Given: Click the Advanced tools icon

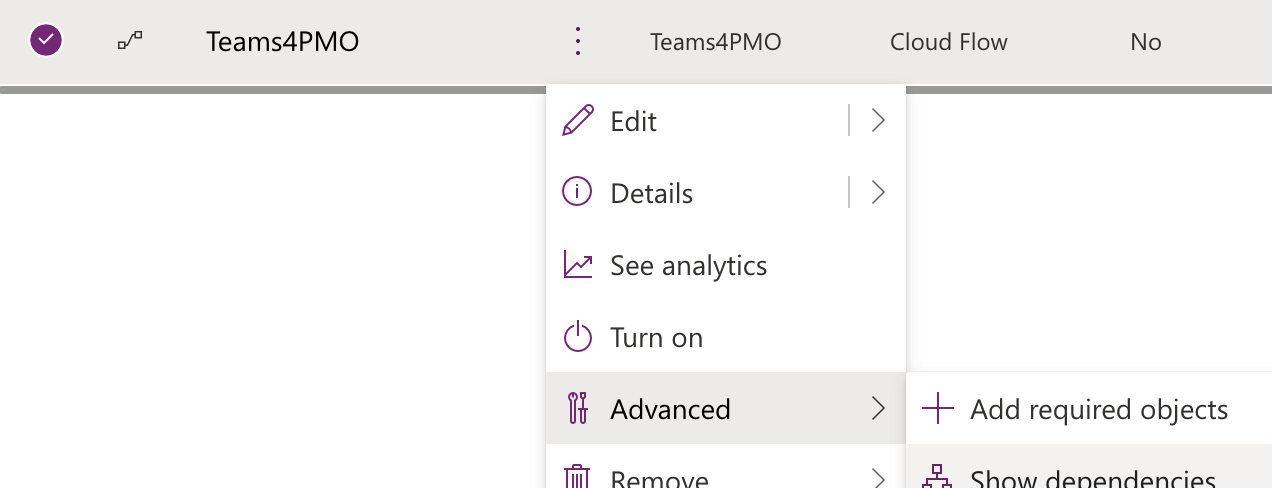Looking at the screenshot, I should coord(578,409).
